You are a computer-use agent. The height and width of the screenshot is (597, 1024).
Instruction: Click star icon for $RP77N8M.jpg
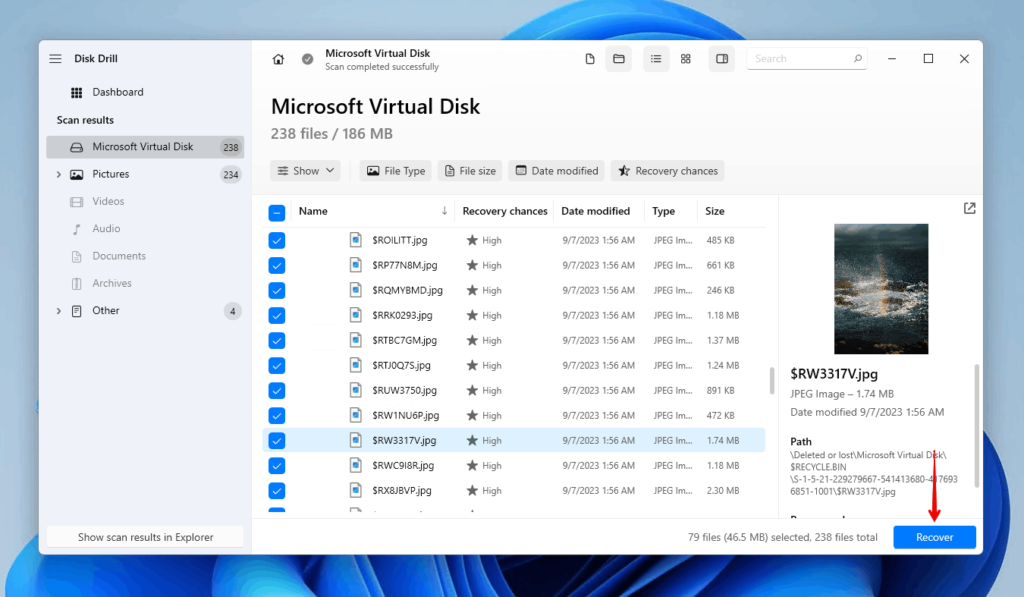coord(472,265)
